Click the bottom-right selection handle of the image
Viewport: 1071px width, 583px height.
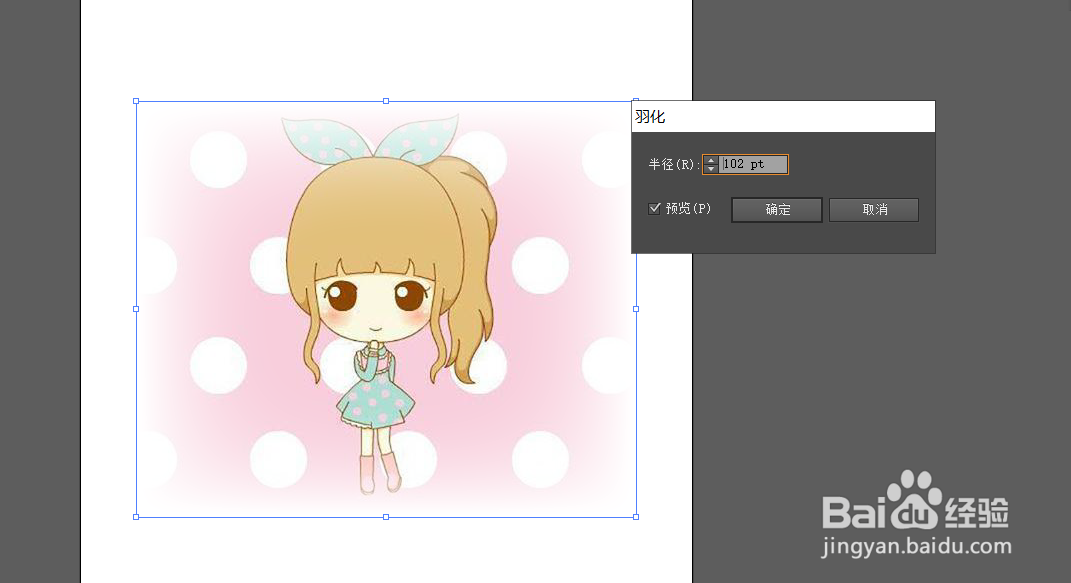click(x=636, y=517)
